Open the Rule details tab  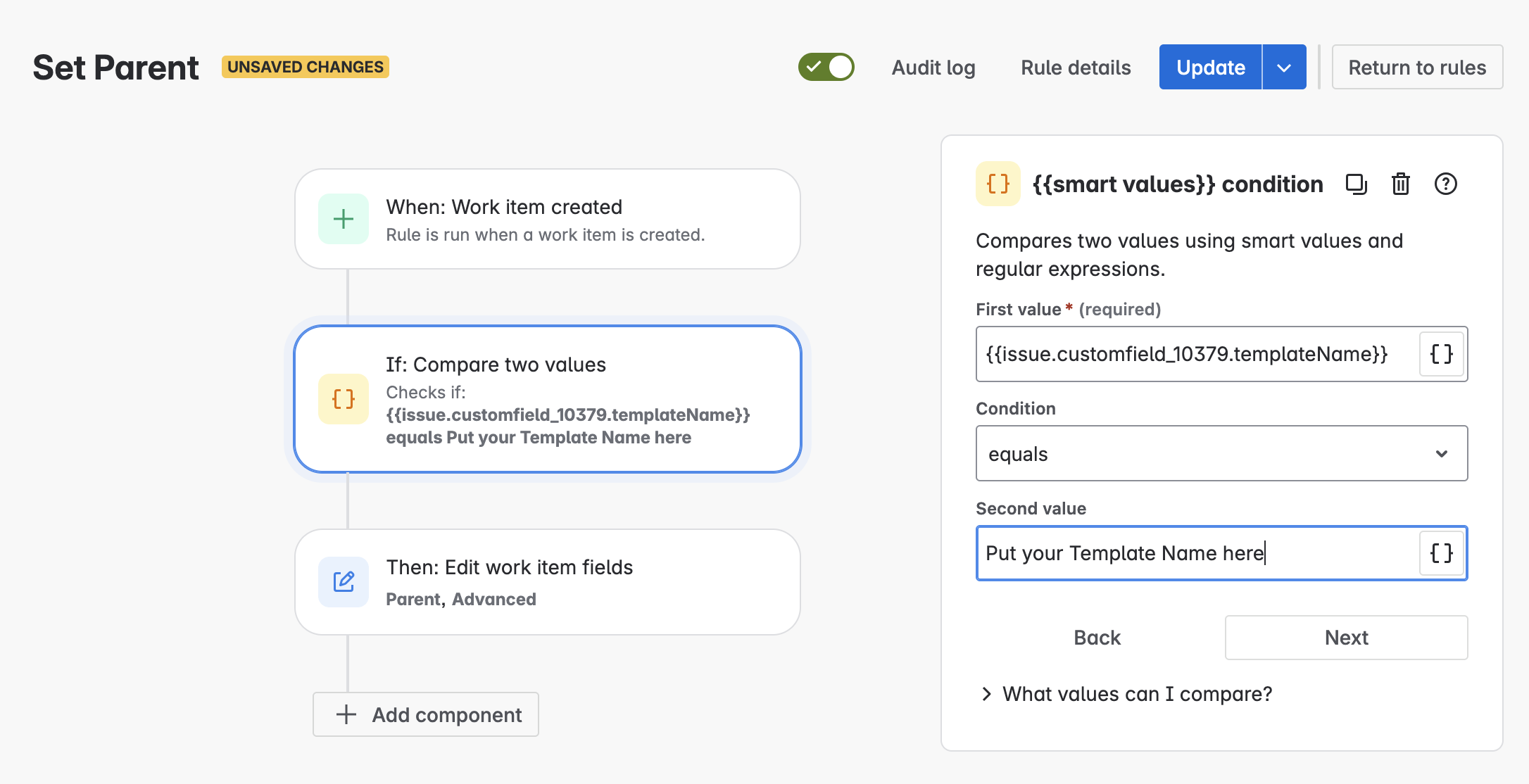click(x=1076, y=68)
